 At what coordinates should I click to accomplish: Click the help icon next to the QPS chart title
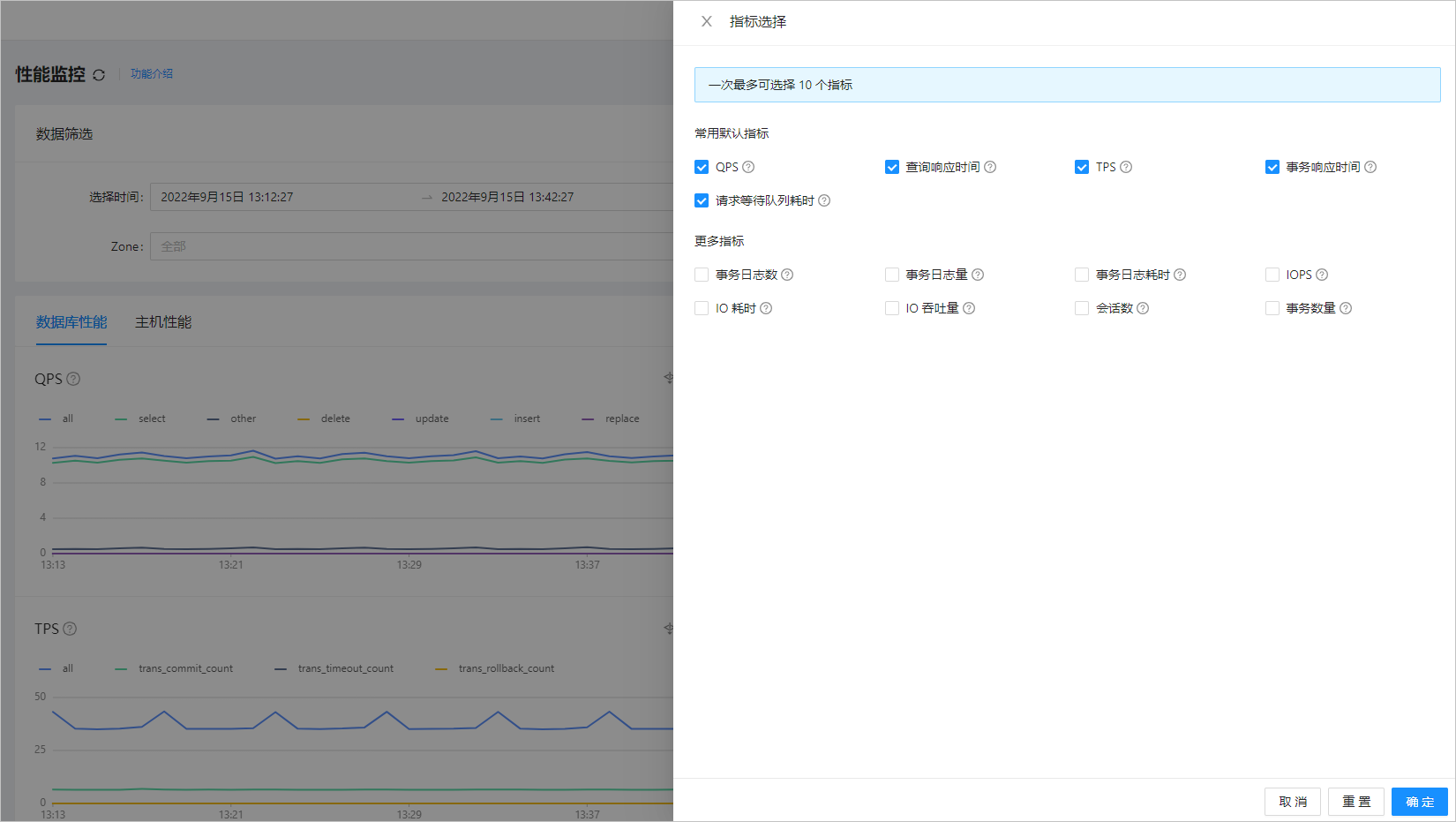[73, 378]
